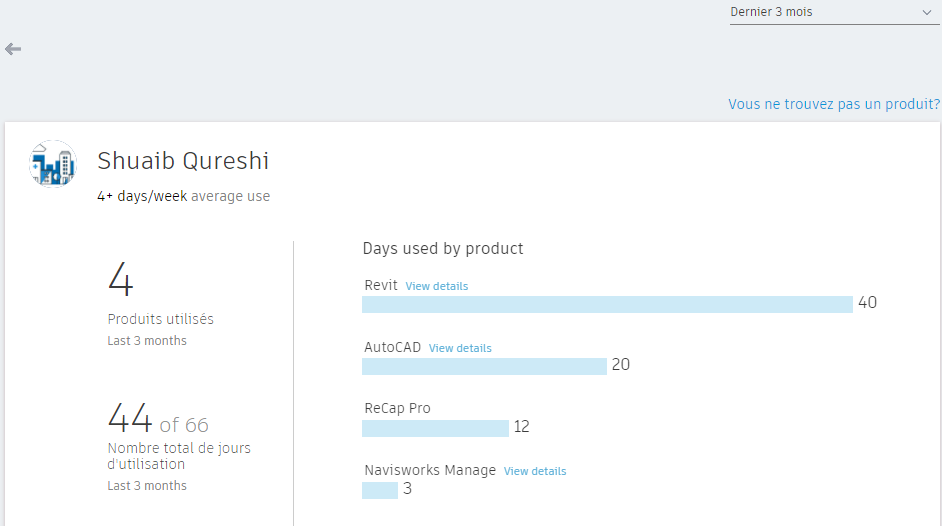Click the AutoCAD value 20
Image resolution: width=942 pixels, height=526 pixels.
tap(621, 364)
